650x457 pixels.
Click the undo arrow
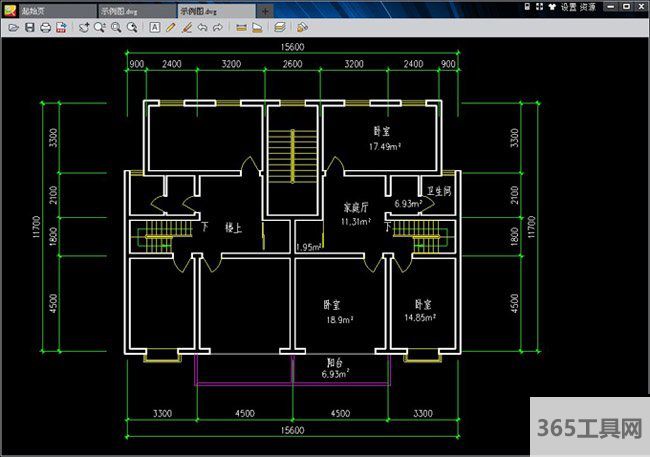203,27
